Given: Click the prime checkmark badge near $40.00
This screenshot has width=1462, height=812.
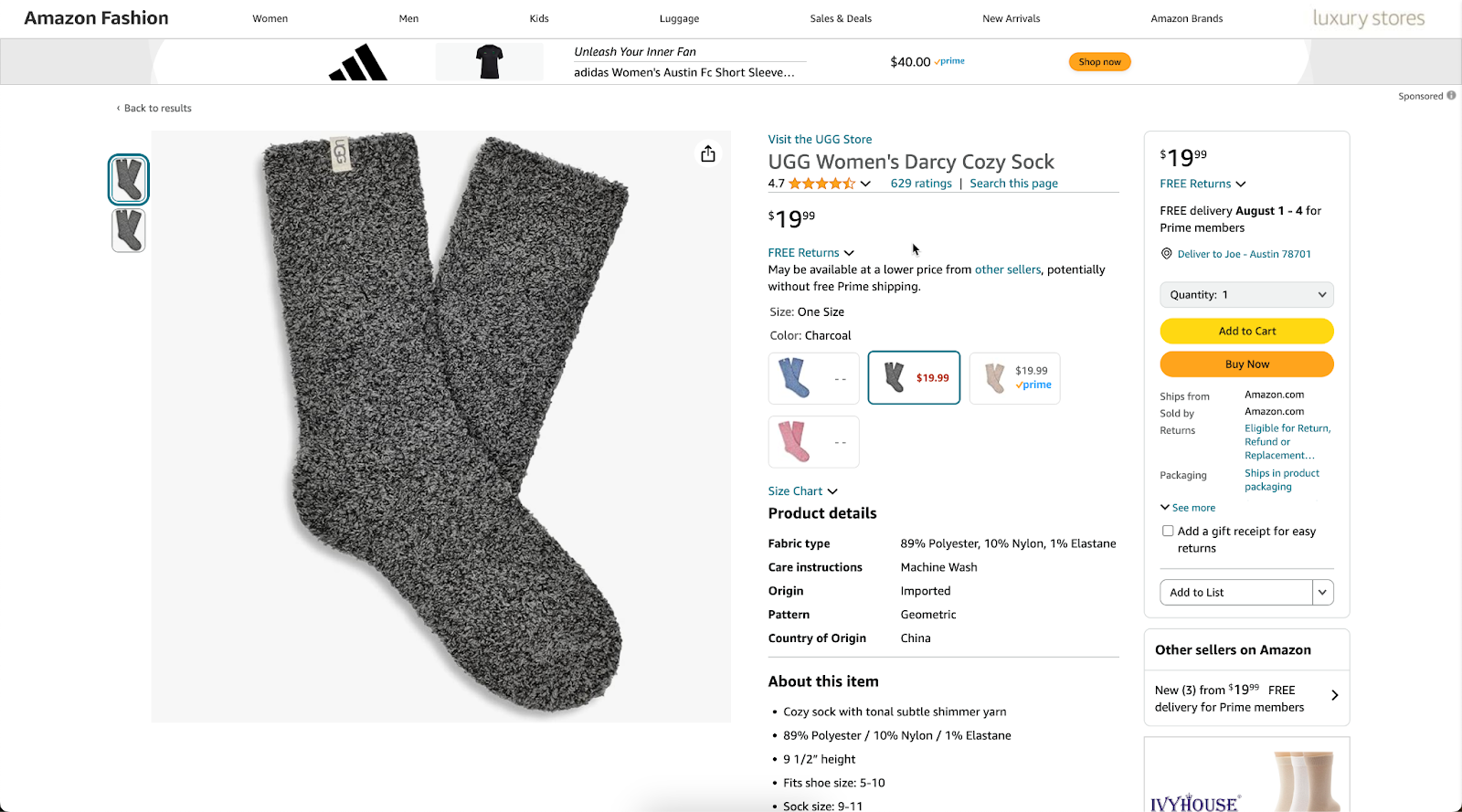Looking at the screenshot, I should tap(949, 61).
